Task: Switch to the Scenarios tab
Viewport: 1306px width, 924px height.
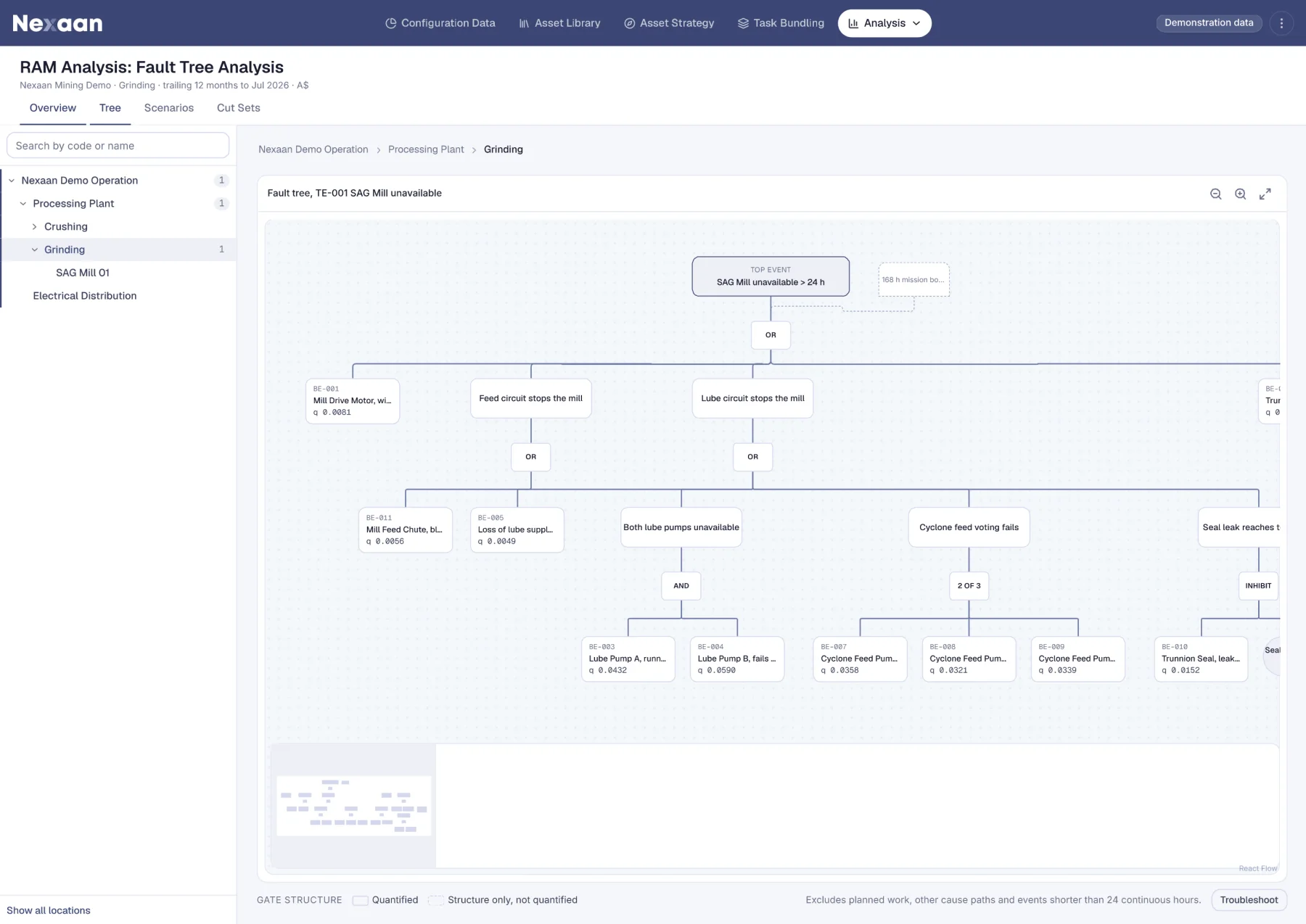Action: click(x=169, y=108)
